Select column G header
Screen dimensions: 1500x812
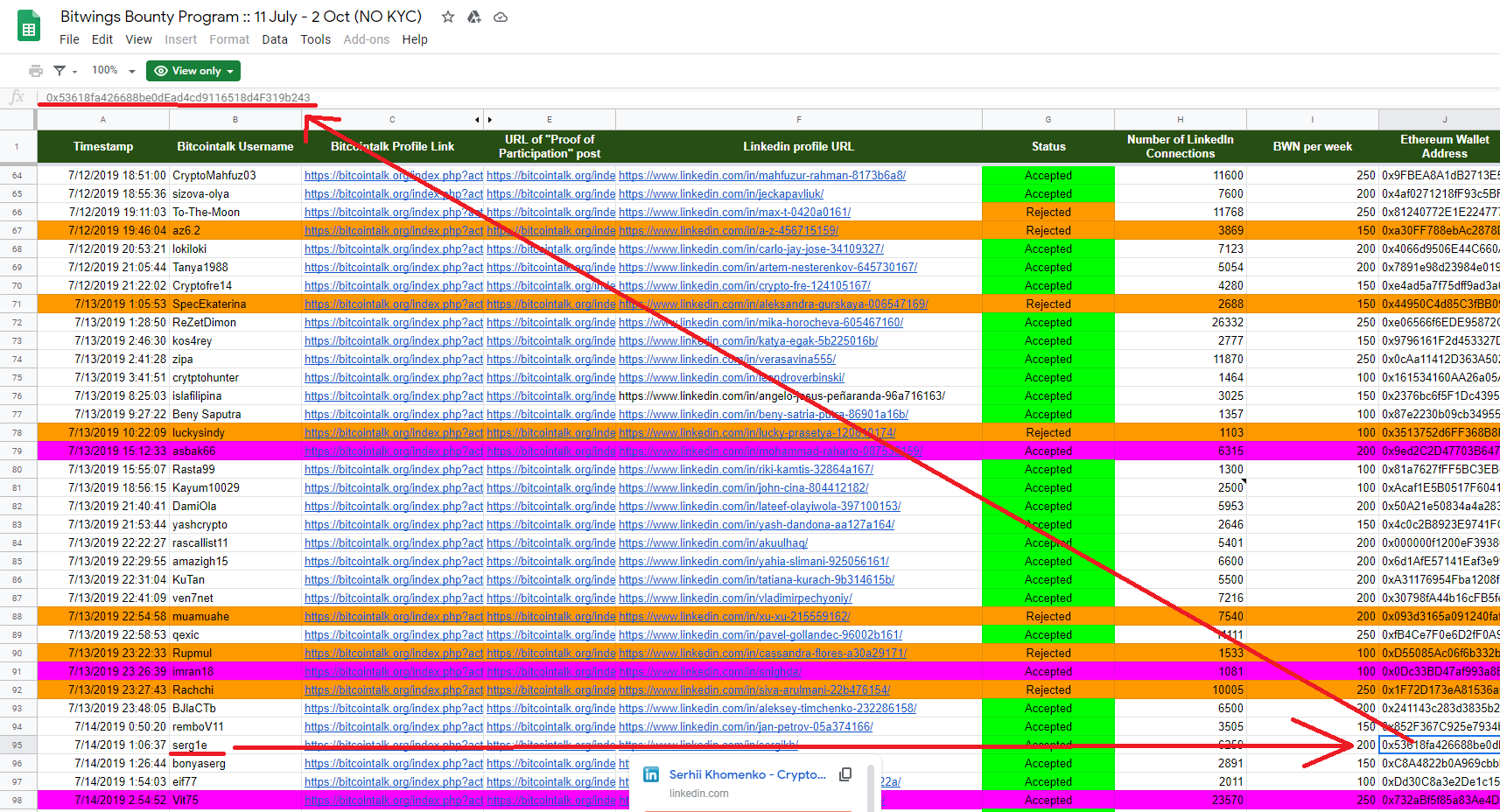[x=1048, y=119]
